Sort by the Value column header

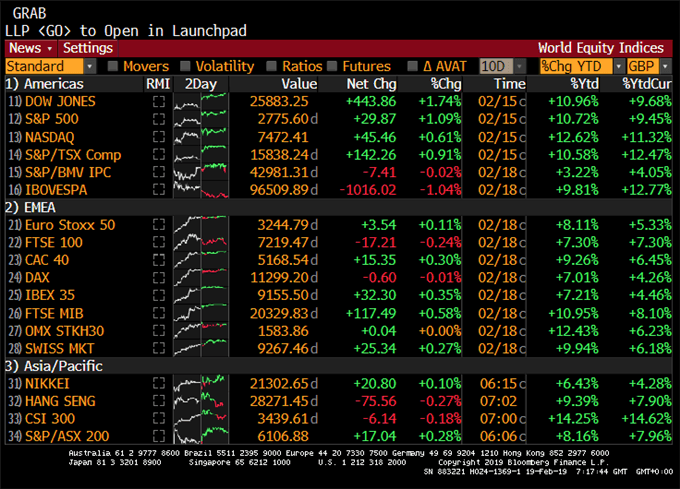pyautogui.click(x=299, y=84)
